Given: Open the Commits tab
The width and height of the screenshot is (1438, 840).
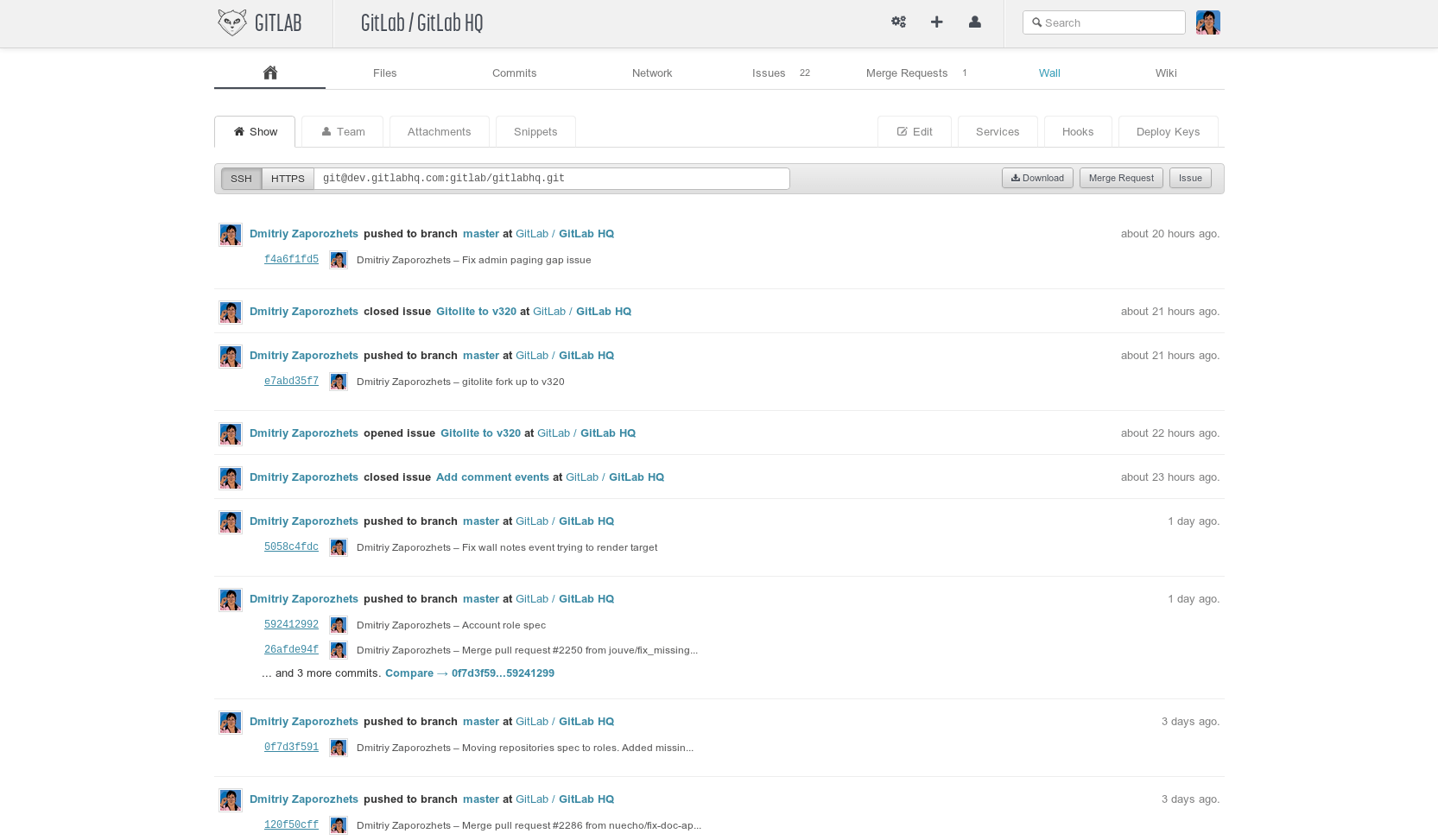Looking at the screenshot, I should pos(514,73).
